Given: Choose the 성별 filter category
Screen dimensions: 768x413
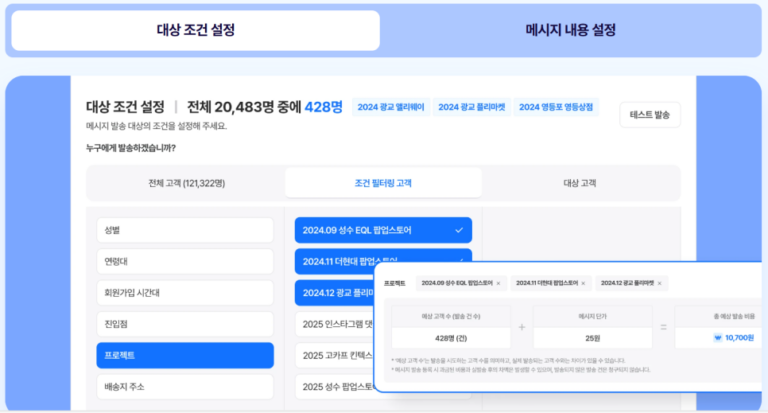Looking at the screenshot, I should 185,230.
